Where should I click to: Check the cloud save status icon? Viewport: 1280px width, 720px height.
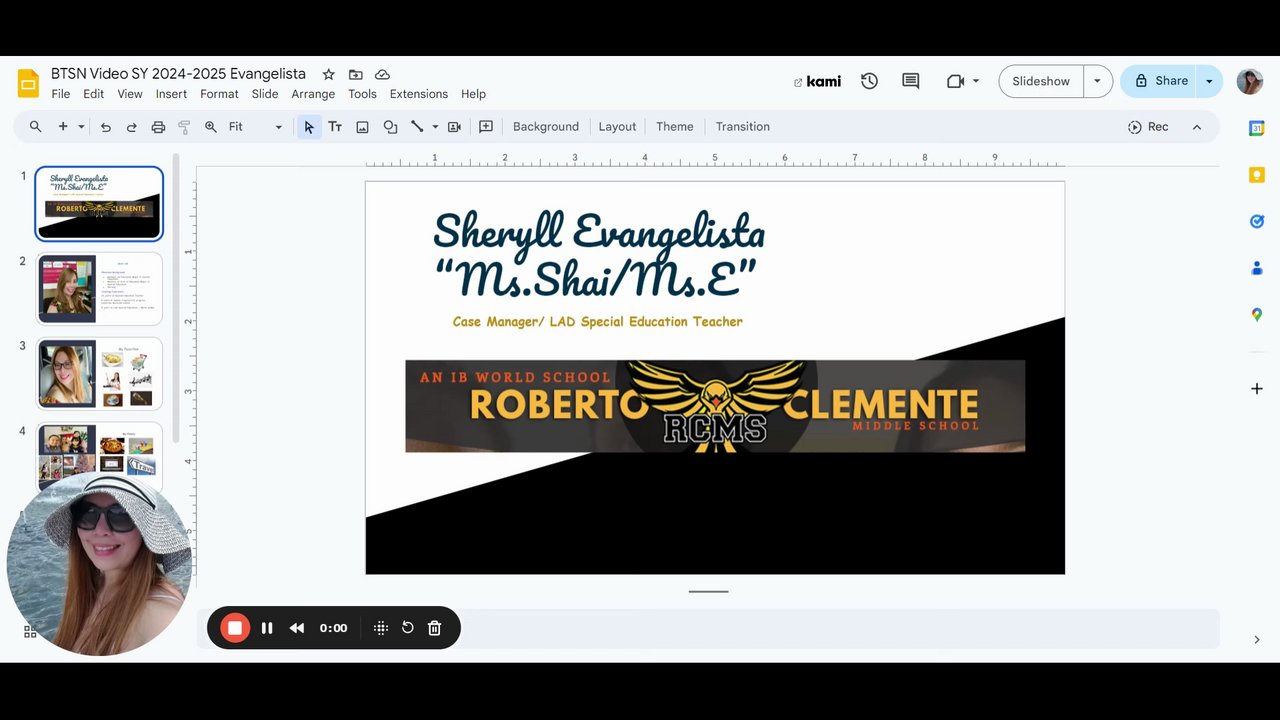(x=382, y=74)
